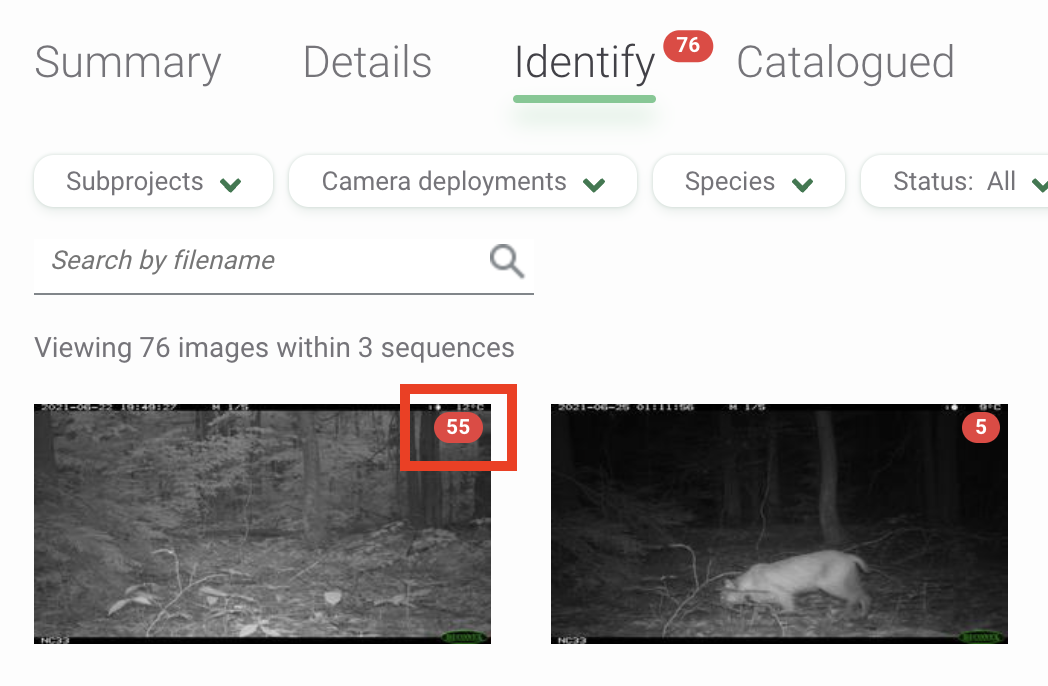
Task: Switch to the Details tab
Action: pos(367,62)
